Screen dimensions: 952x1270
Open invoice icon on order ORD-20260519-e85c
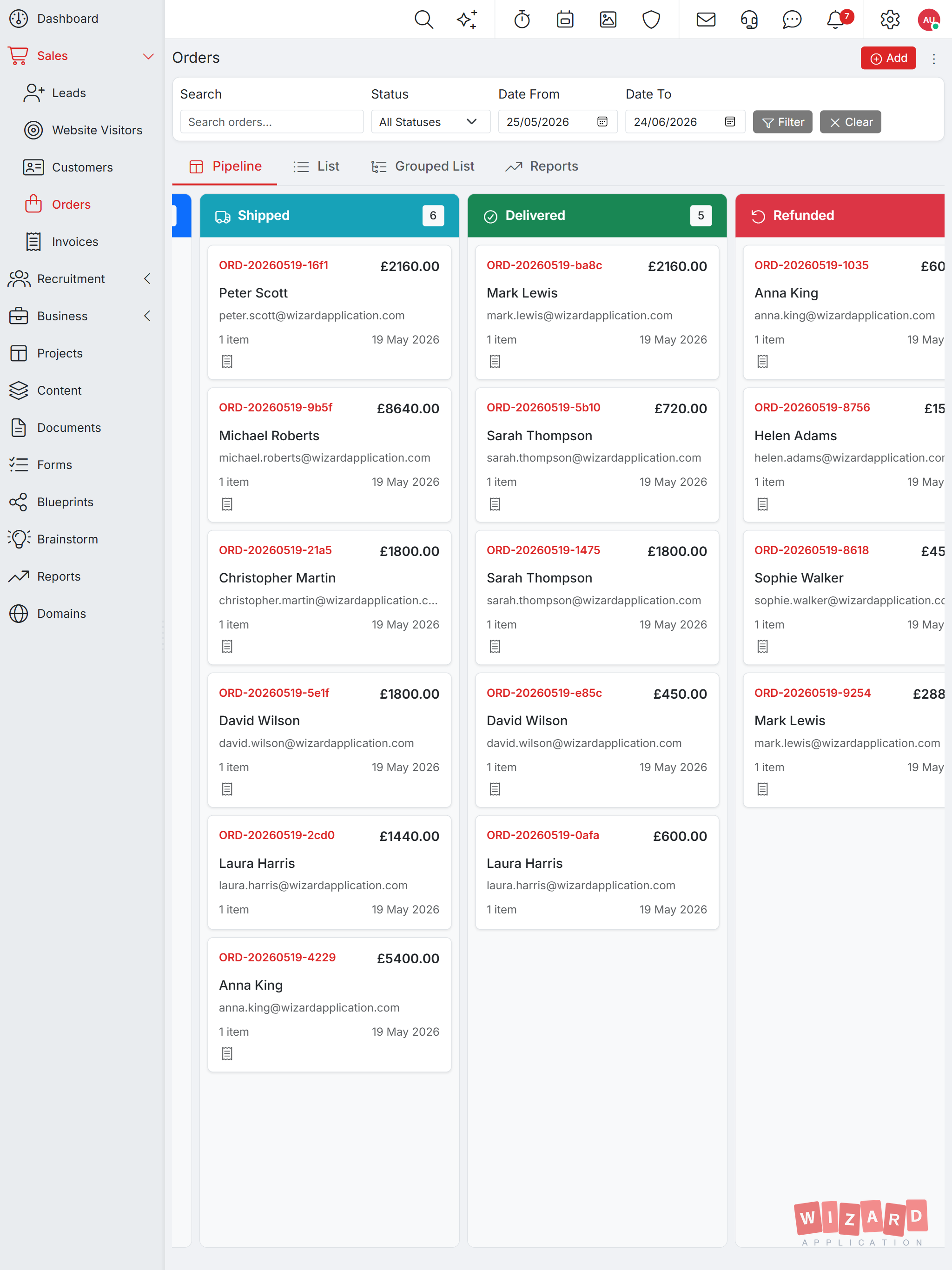495,789
